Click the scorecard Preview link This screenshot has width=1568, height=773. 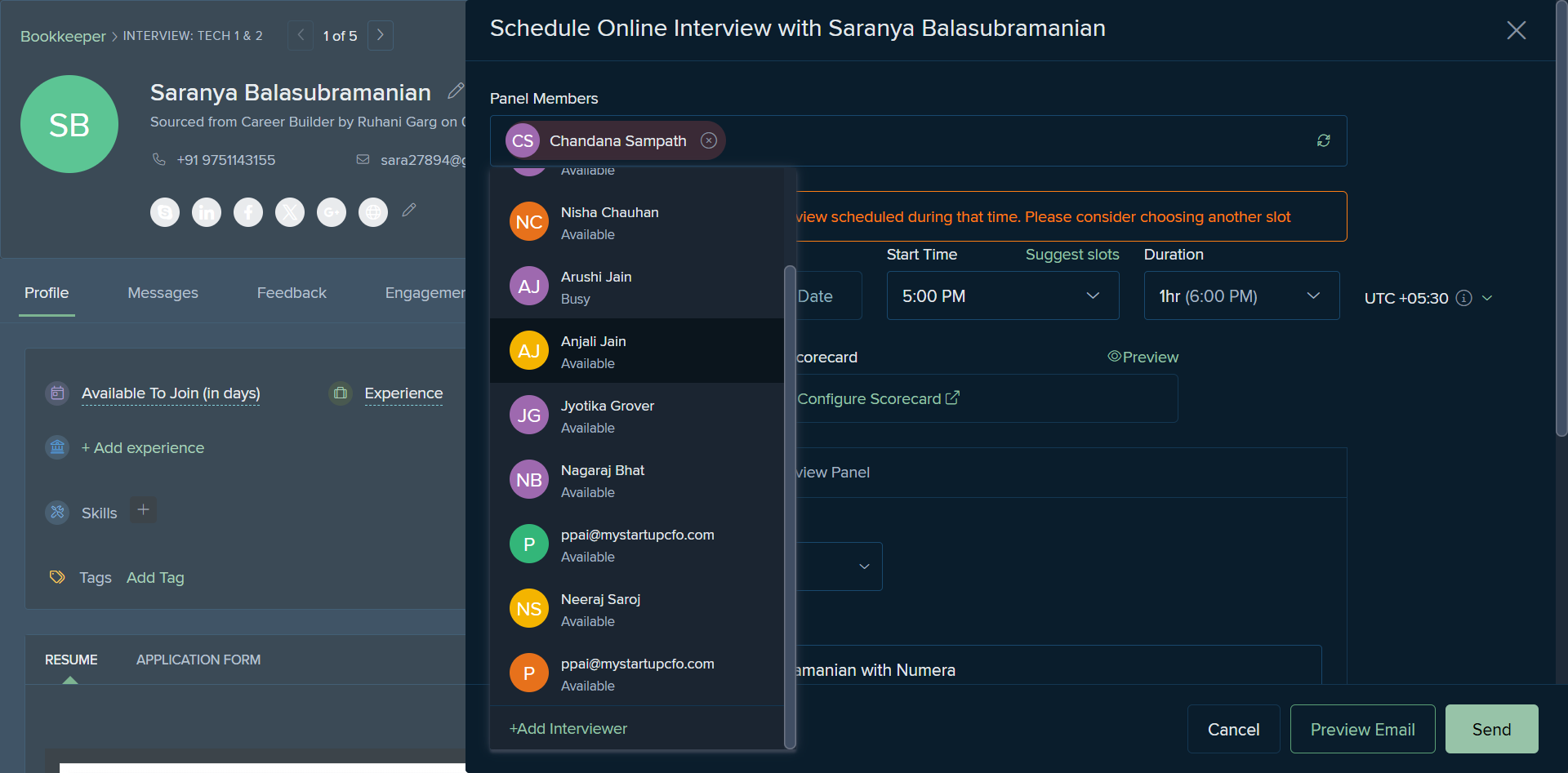tap(1143, 357)
